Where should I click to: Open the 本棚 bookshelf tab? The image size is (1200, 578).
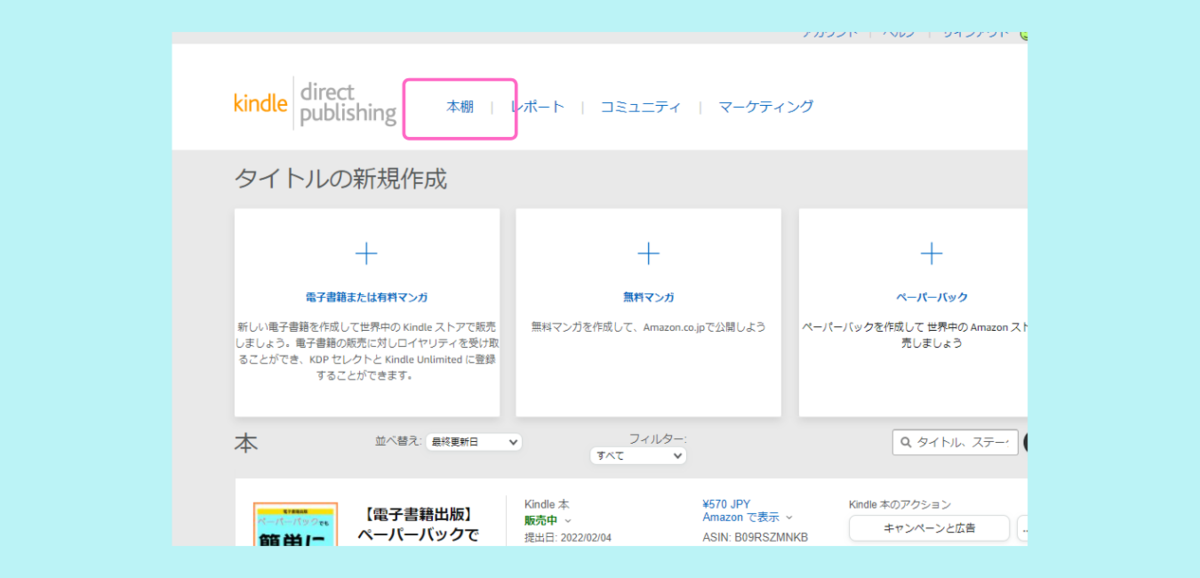pyautogui.click(x=460, y=107)
